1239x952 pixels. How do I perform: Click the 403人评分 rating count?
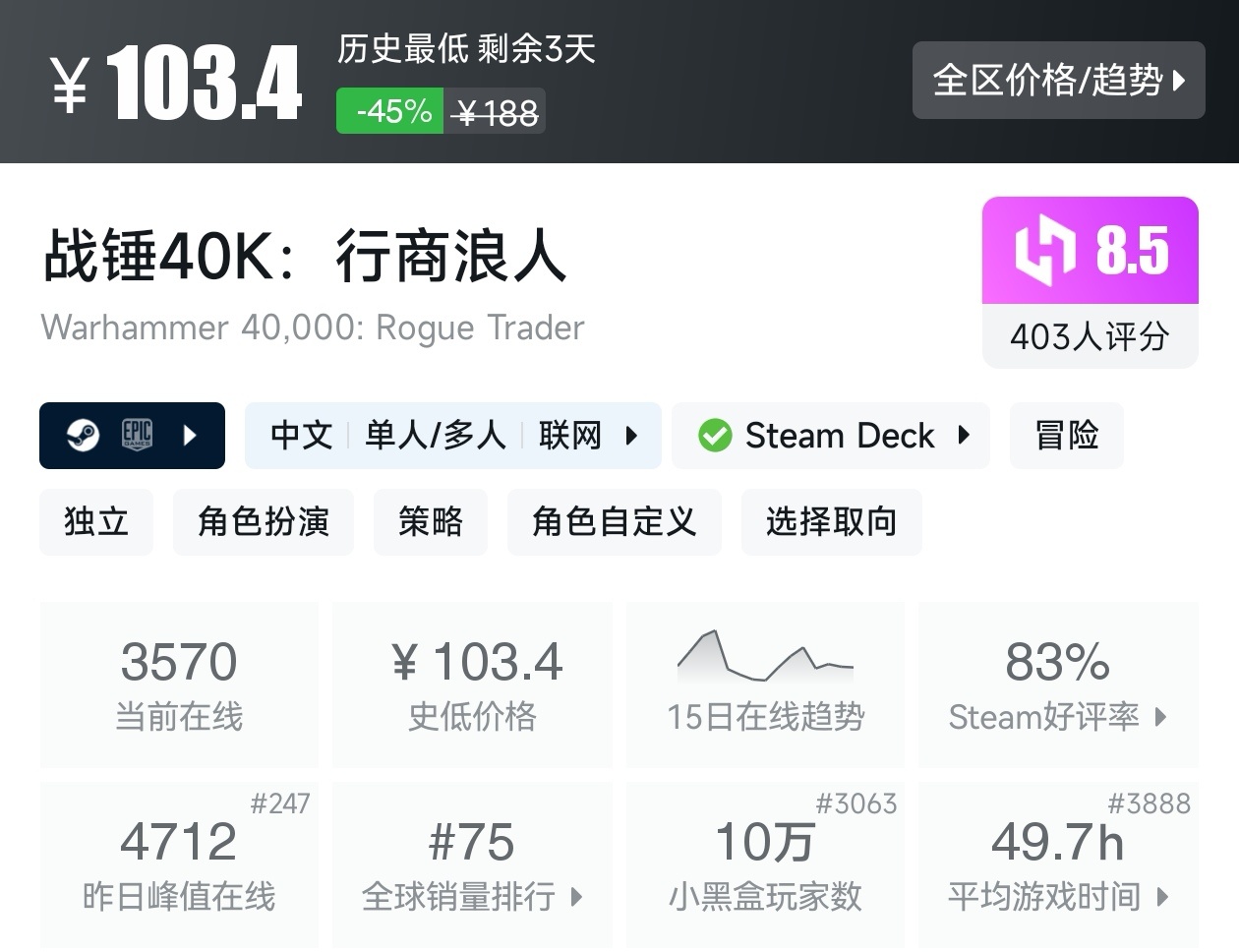1091,337
